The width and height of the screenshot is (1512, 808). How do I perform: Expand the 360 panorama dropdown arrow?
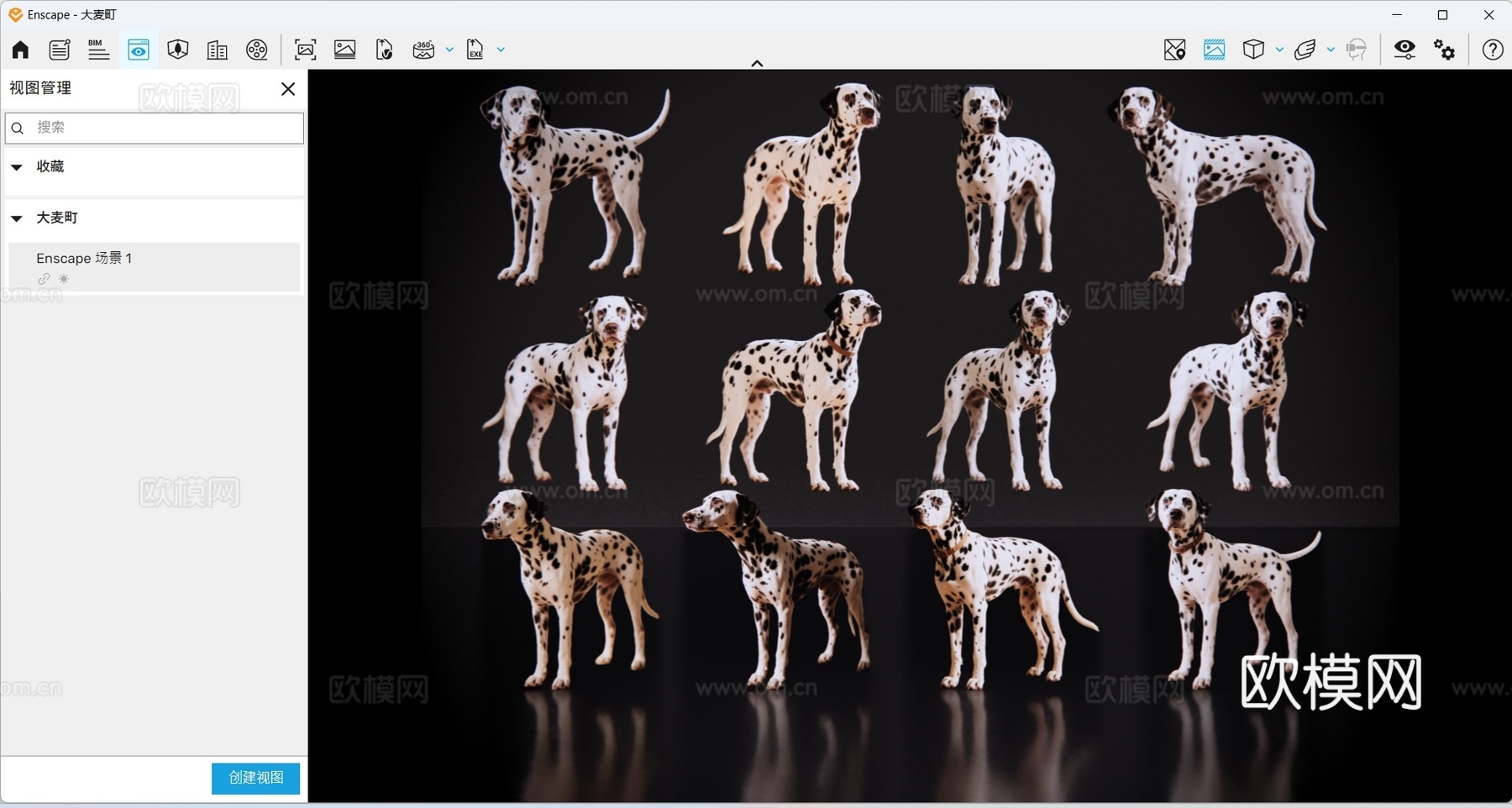pyautogui.click(x=449, y=50)
